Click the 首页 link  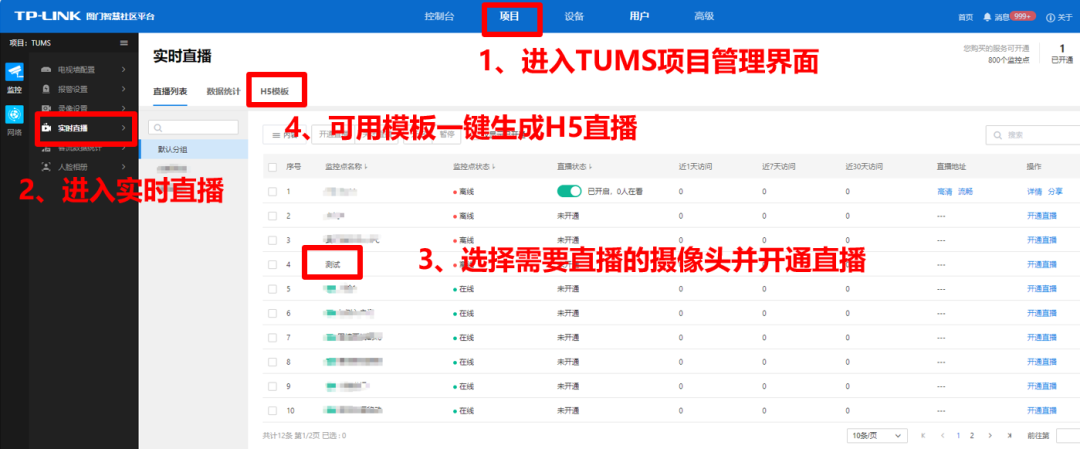966,17
